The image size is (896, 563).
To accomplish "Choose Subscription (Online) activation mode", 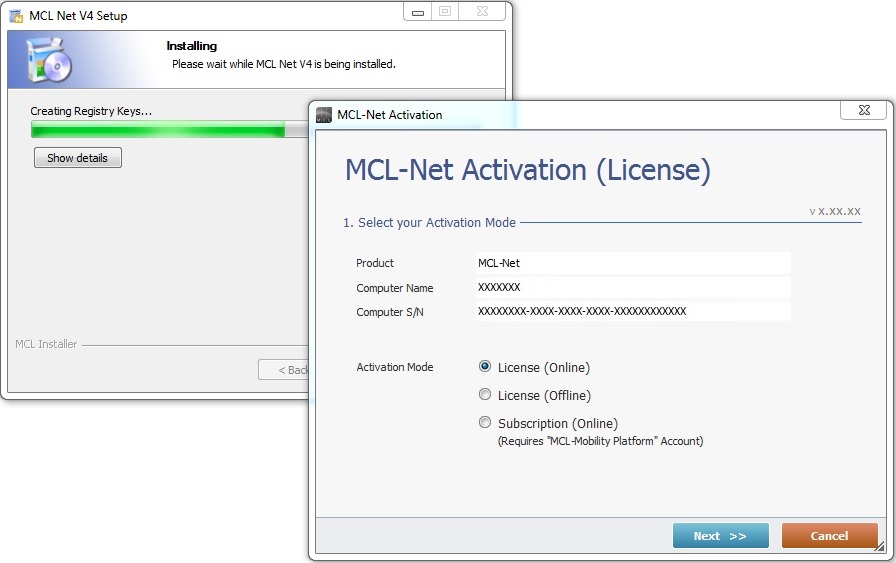I will coord(485,422).
